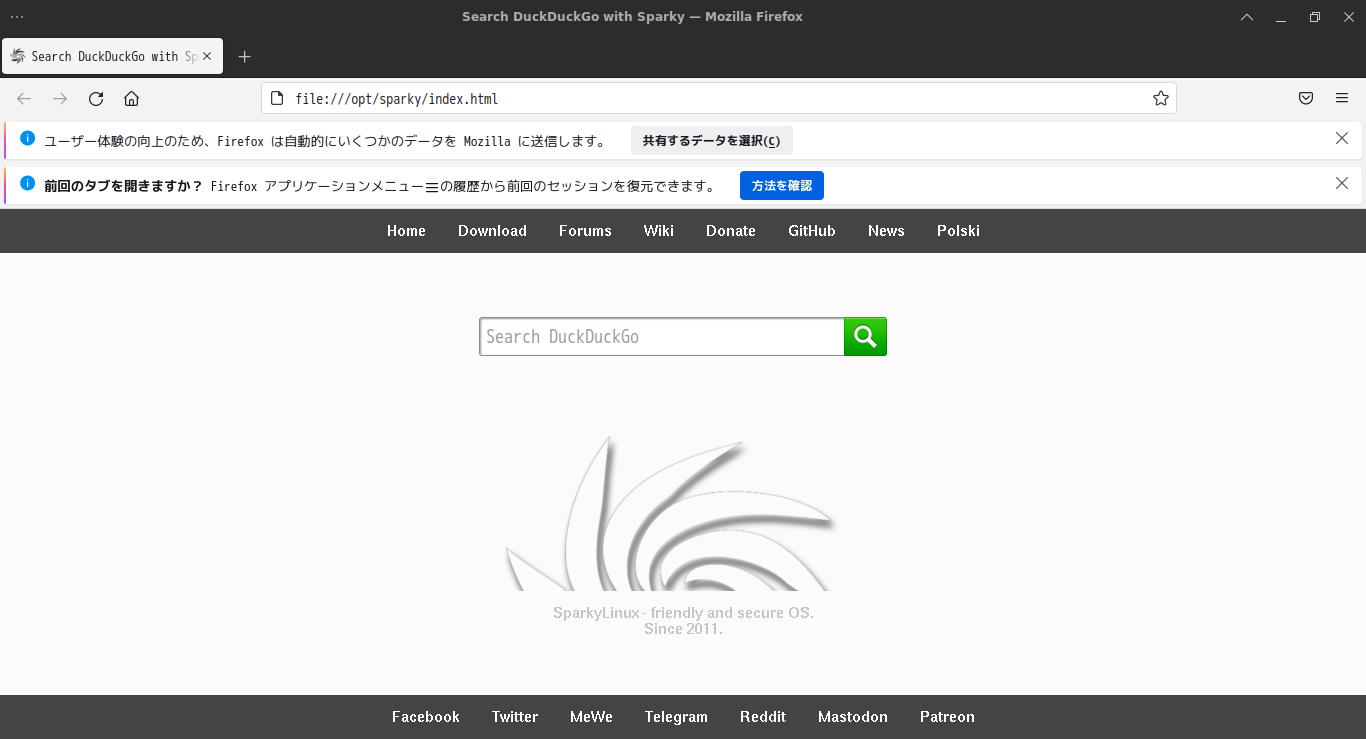This screenshot has height=739, width=1366.
Task: Open News in the top navigation
Action: 886,231
